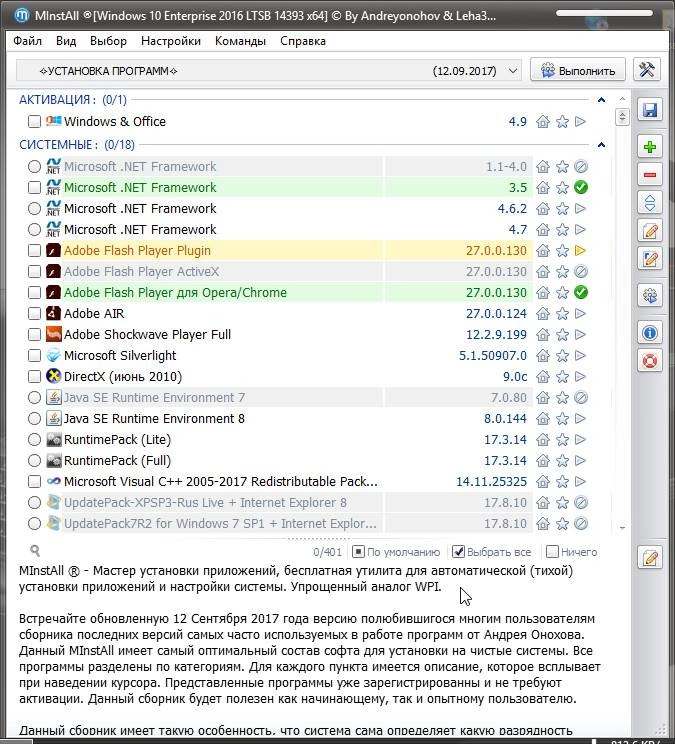The height and width of the screenshot is (744, 675).
Task: Collapse the СИСТЕМНЫЕ section arrow
Action: 601,144
